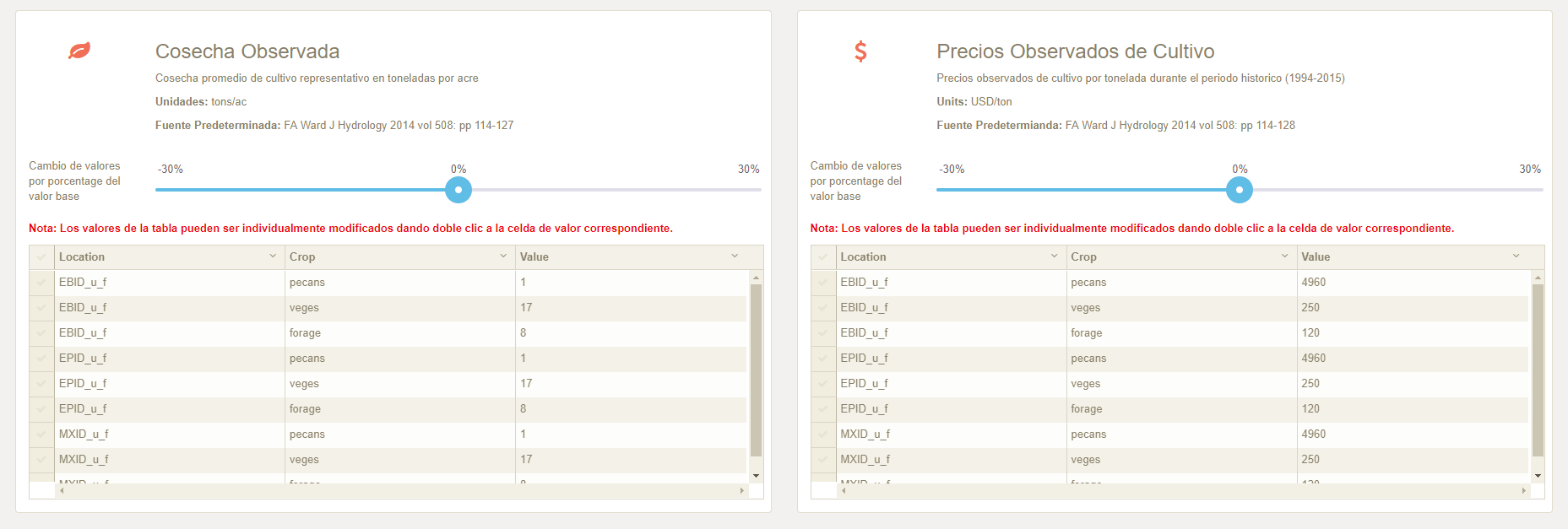Open Location column dropdown in Cosecha table
The width and height of the screenshot is (1568, 529).
[x=273, y=256]
